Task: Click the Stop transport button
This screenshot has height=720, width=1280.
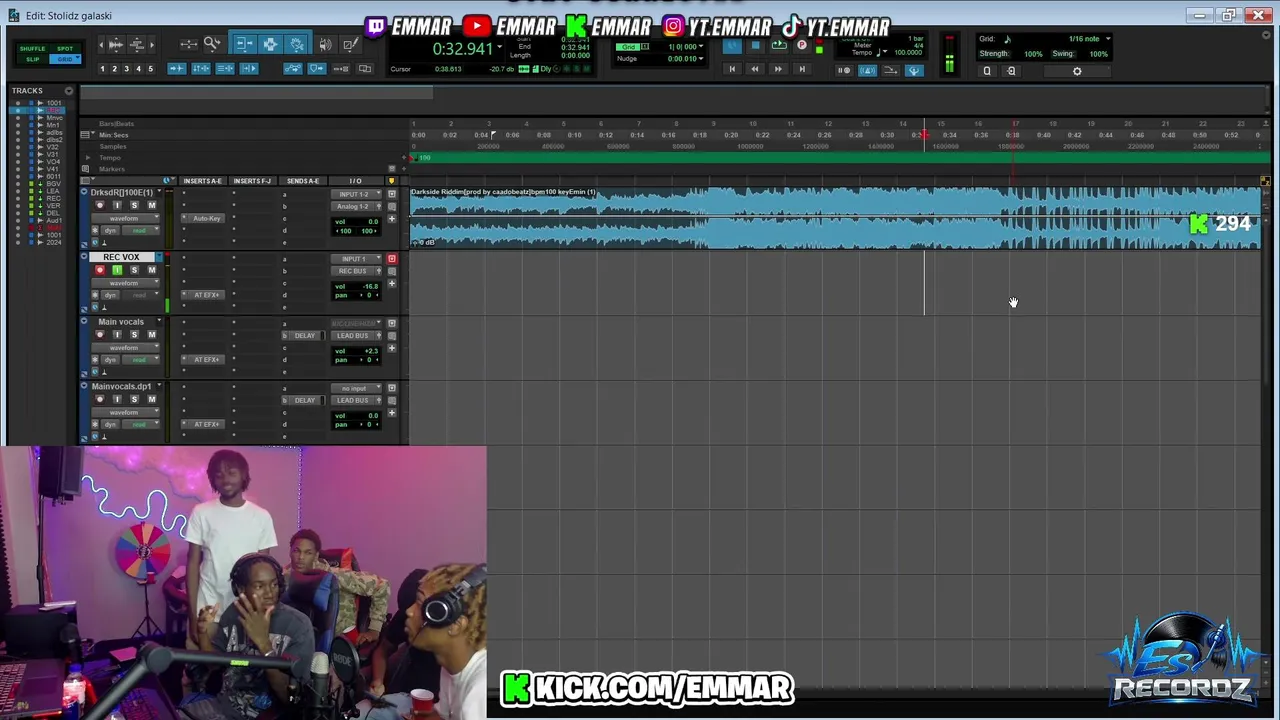Action: 755,45
